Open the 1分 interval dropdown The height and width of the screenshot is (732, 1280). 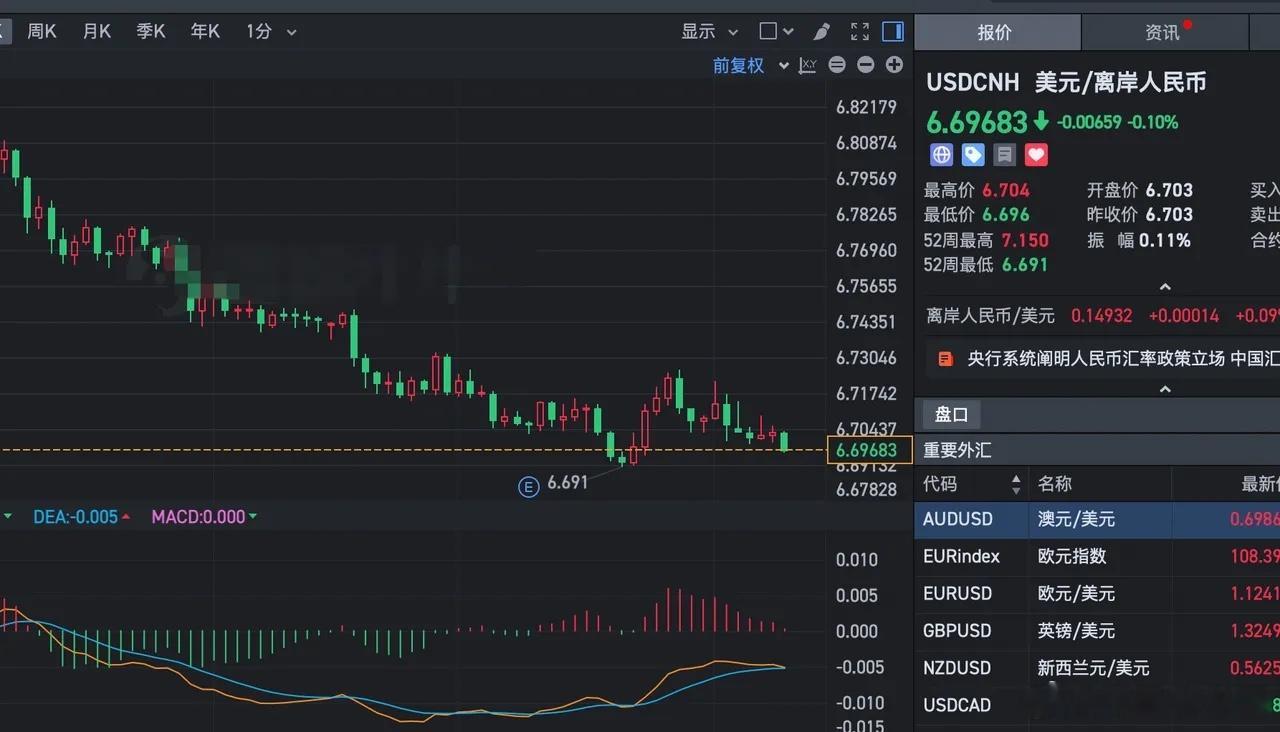click(x=271, y=32)
